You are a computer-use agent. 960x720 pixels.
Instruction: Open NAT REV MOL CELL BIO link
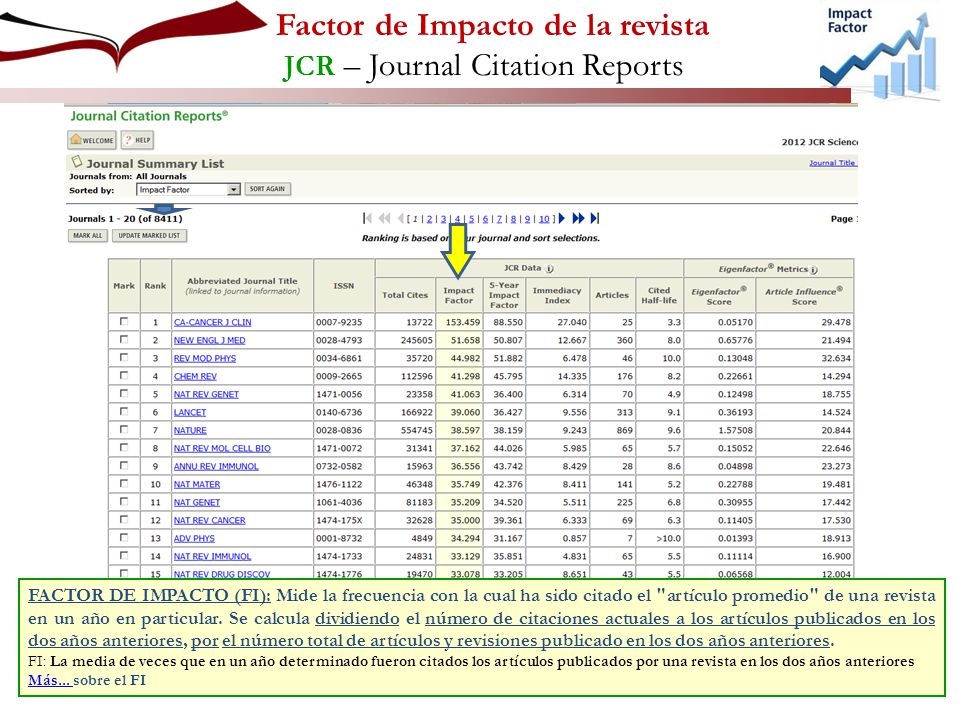pos(222,448)
